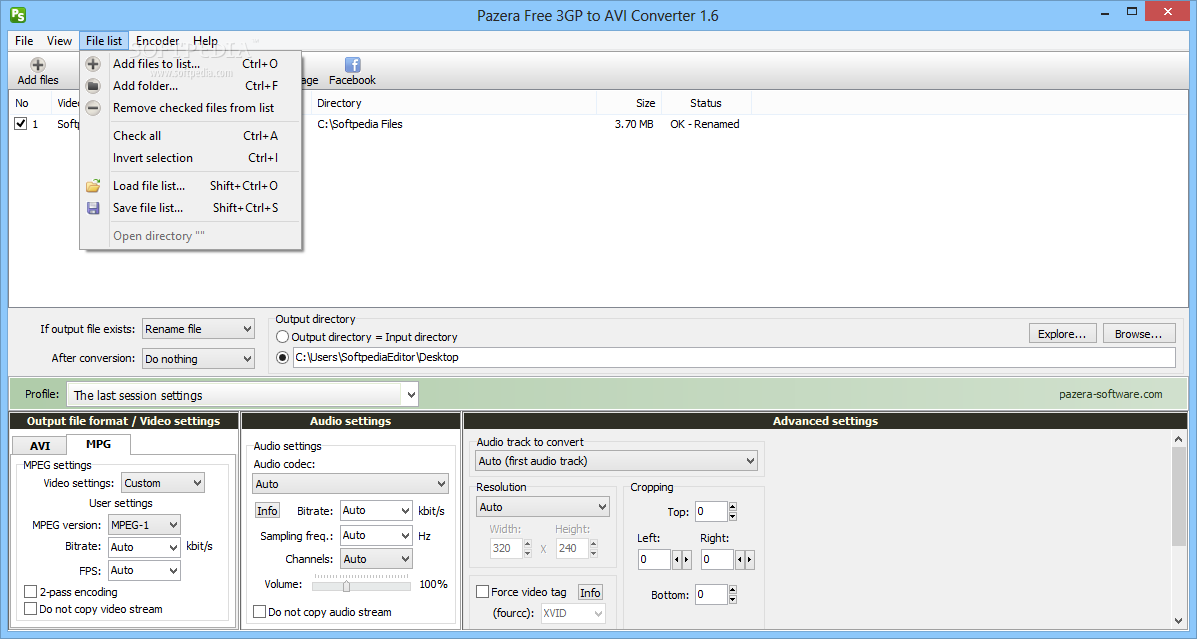Choose Save file list menu entry
This screenshot has width=1197, height=639.
[191, 208]
